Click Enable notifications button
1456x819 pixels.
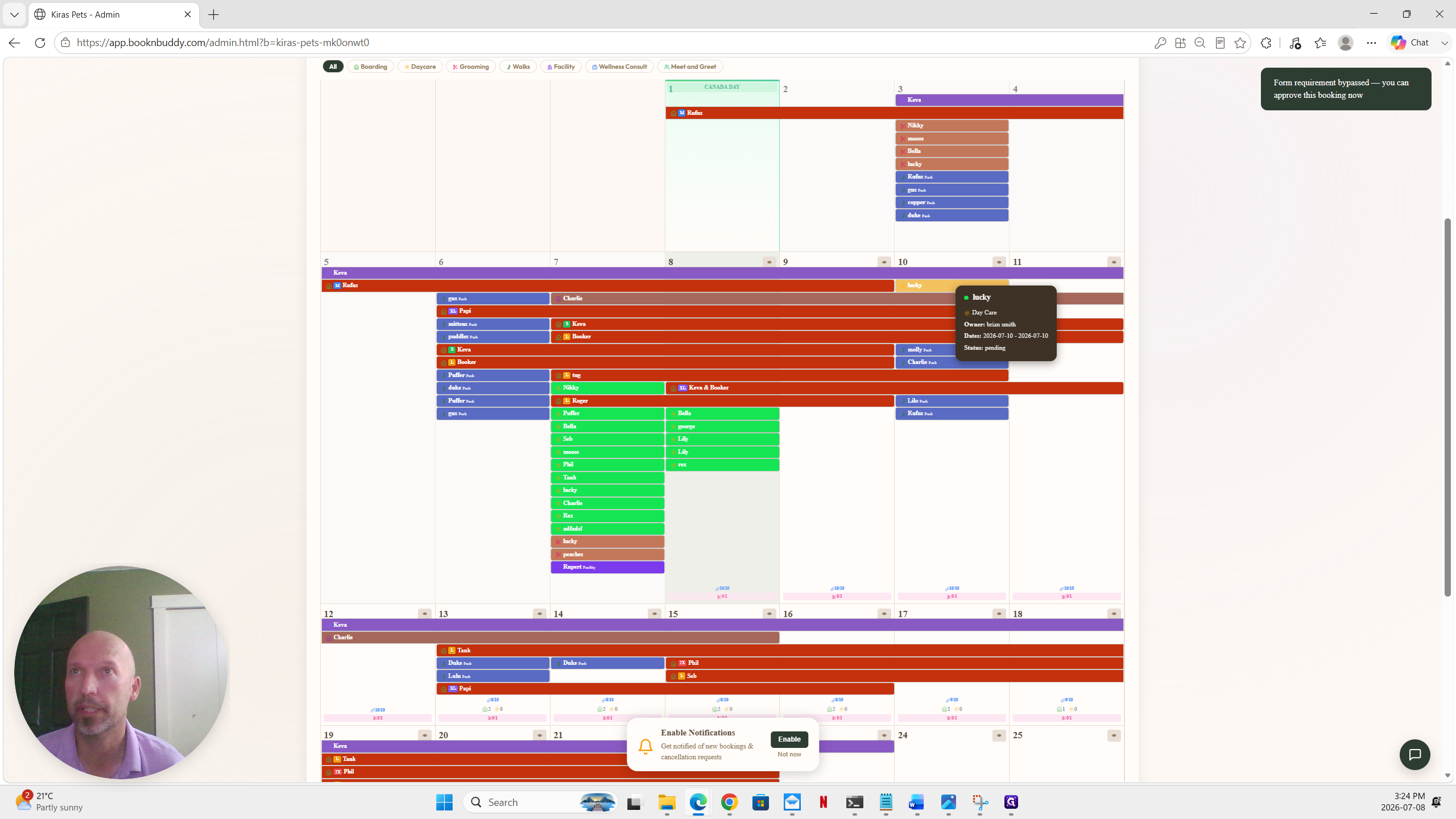[789, 739]
